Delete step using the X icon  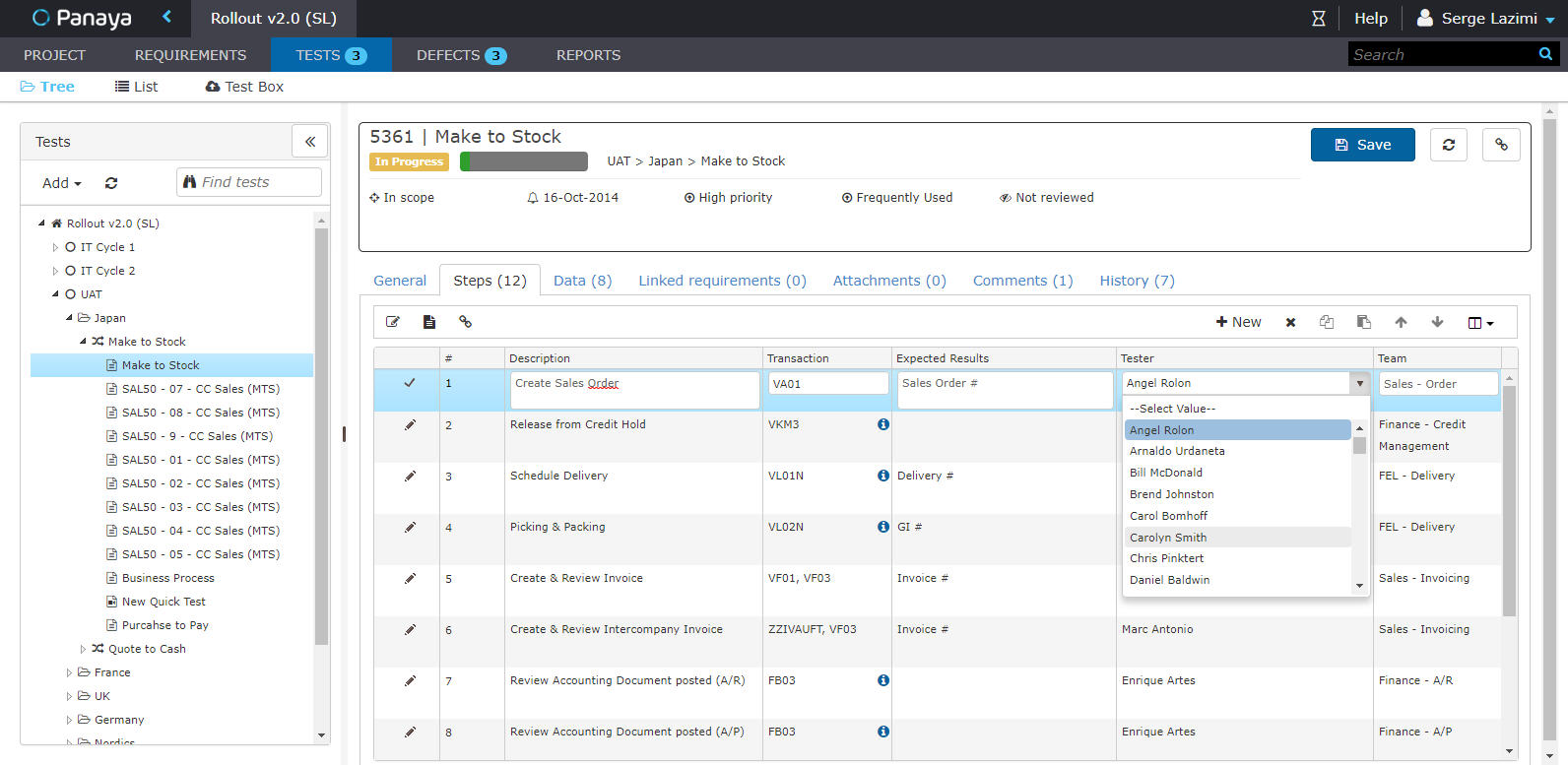1290,322
